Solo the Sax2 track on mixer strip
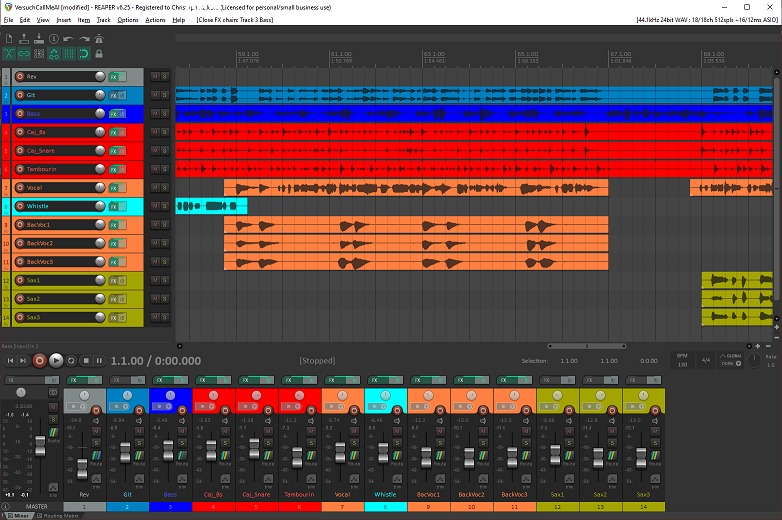782x520 pixels. 611,443
